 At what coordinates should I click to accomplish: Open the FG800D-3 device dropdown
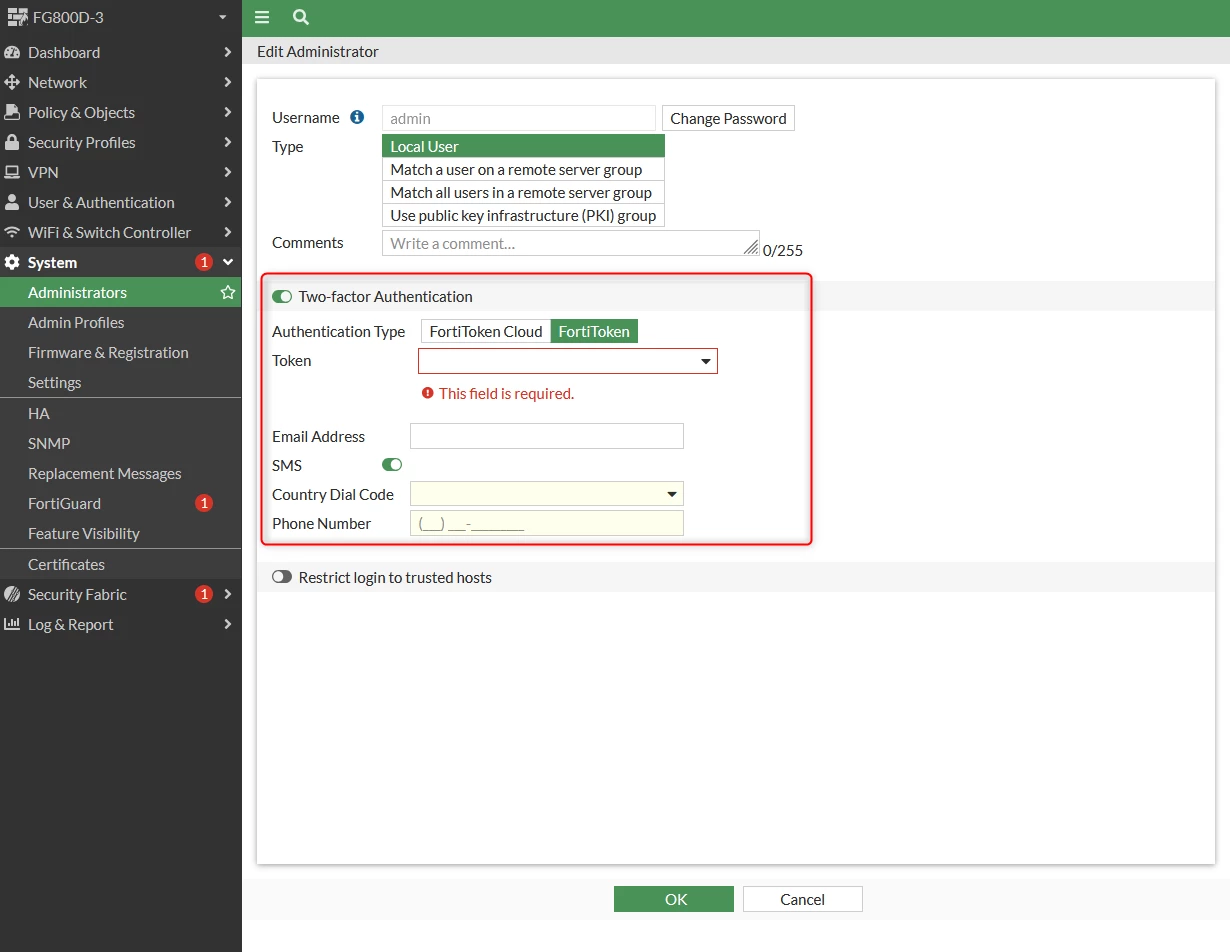click(x=222, y=17)
